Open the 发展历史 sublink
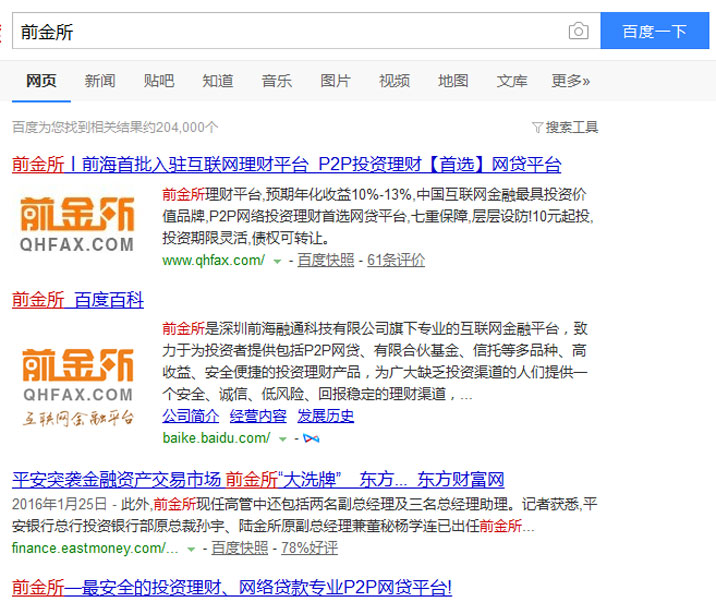The height and width of the screenshot is (602, 716). click(x=326, y=416)
